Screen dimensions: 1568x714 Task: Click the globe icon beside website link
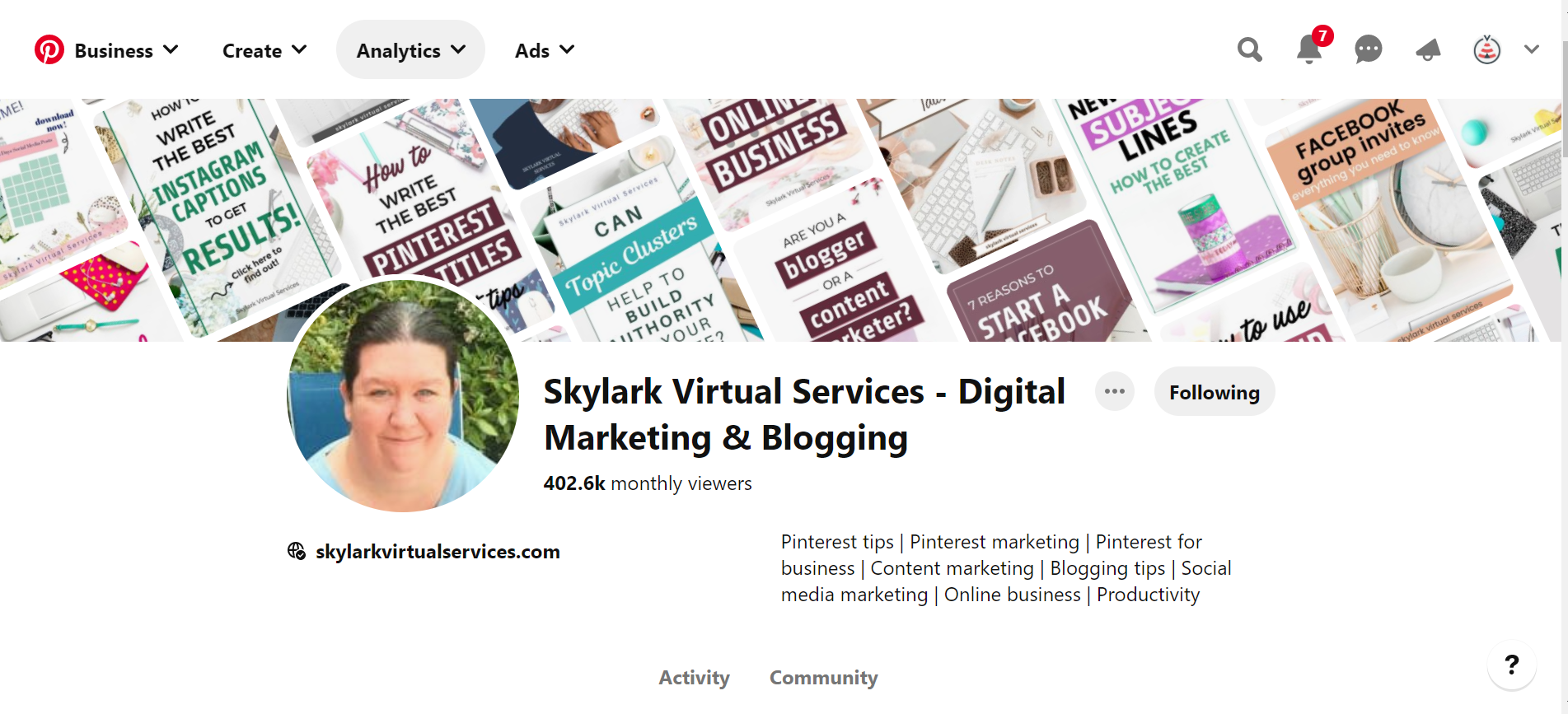[297, 551]
